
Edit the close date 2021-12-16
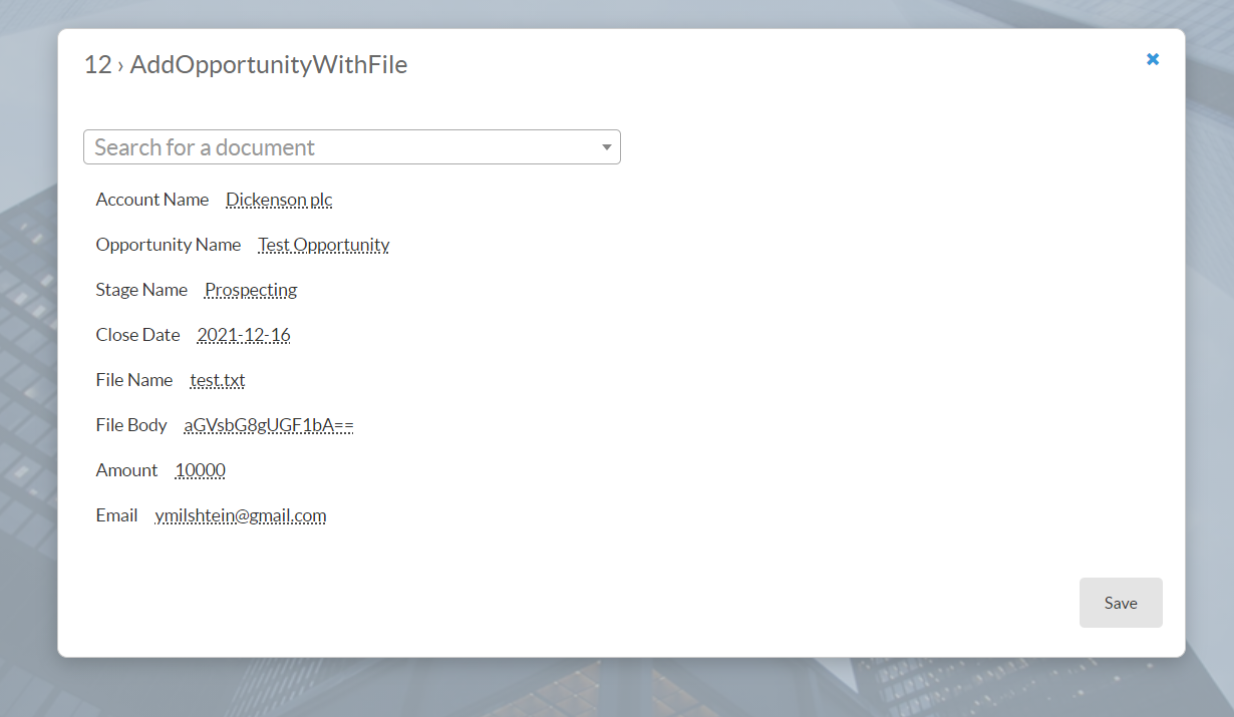pyautogui.click(x=243, y=335)
